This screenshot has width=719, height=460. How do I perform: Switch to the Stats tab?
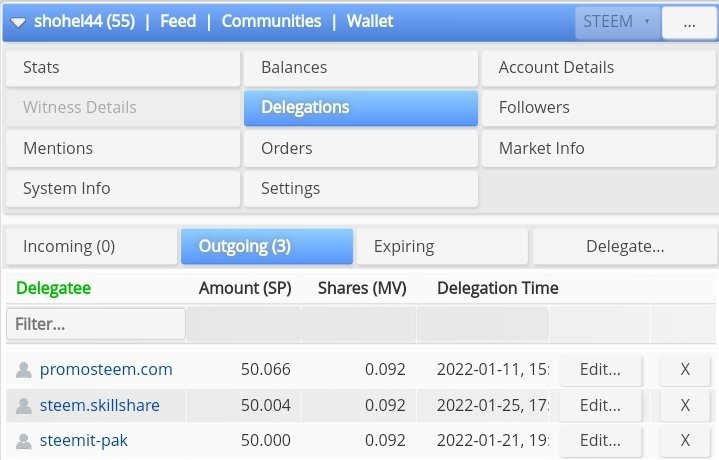123,68
